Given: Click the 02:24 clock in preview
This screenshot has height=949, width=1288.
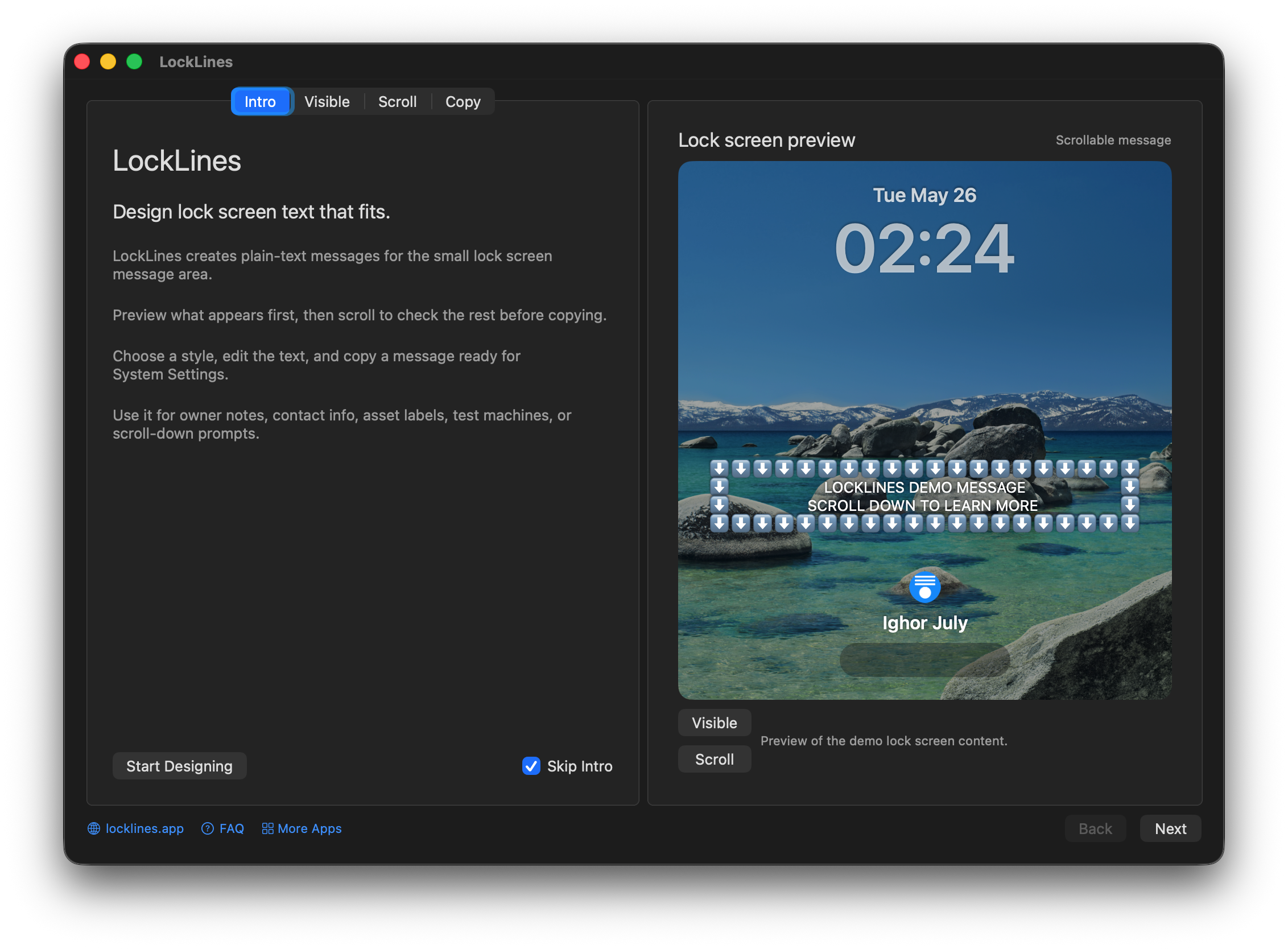Looking at the screenshot, I should coord(925,249).
